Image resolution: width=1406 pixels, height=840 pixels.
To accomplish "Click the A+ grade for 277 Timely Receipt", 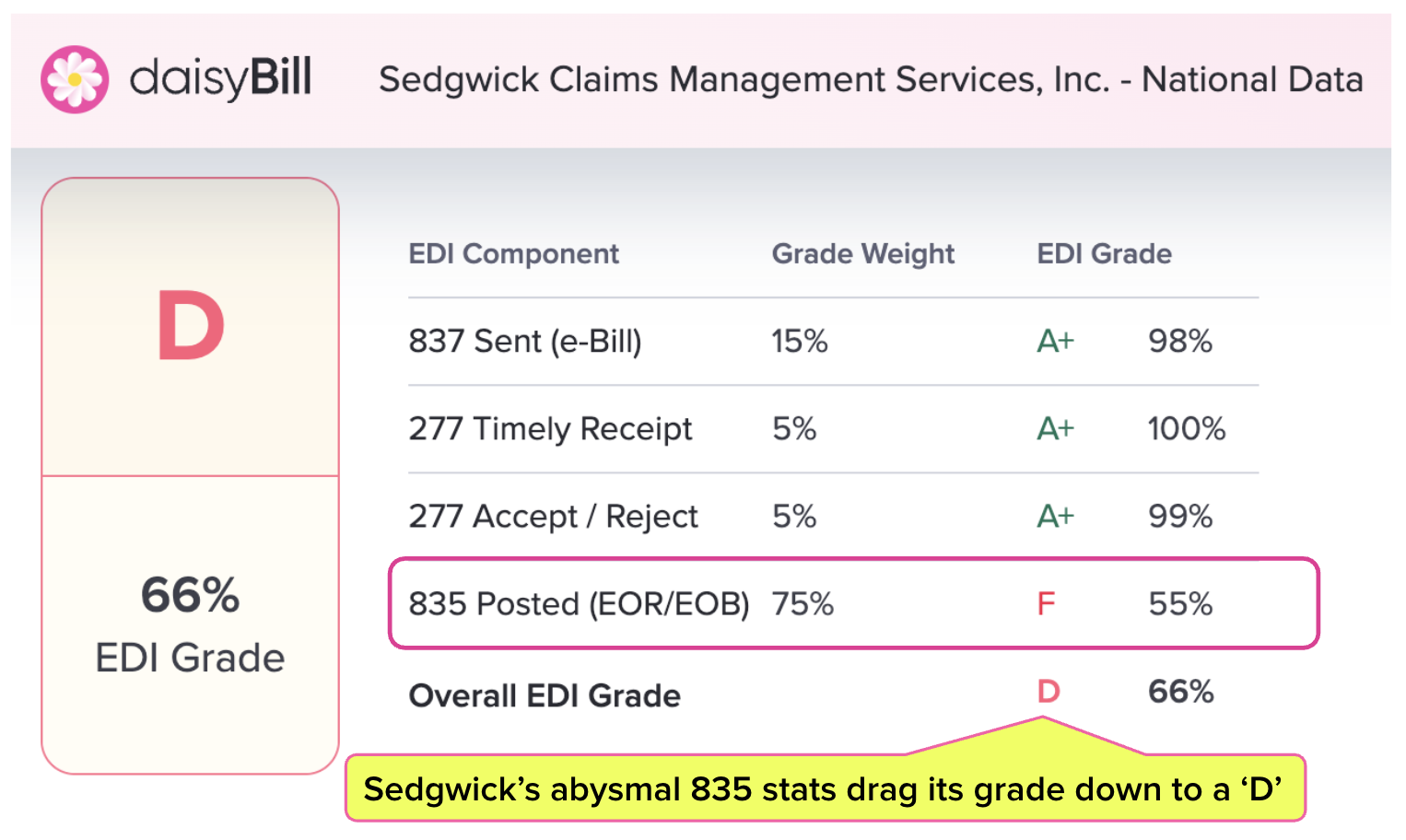I will point(1055,429).
